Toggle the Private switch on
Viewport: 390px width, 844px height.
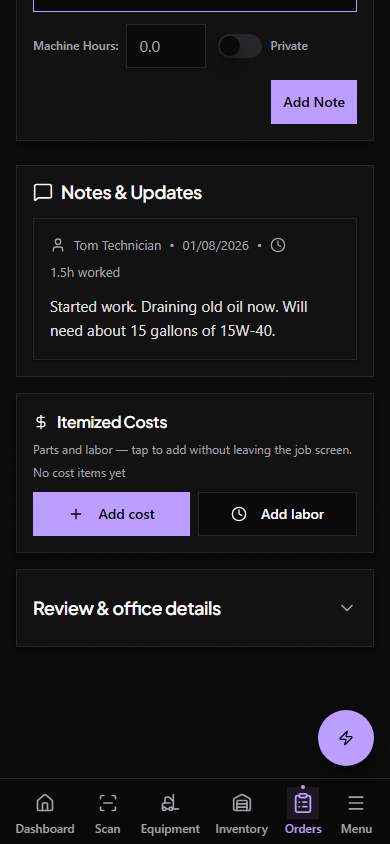pos(240,46)
